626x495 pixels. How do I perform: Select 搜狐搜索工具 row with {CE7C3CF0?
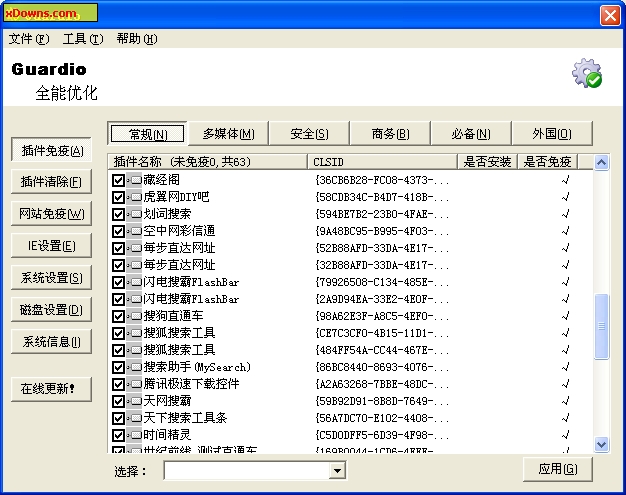pyautogui.click(x=351, y=333)
